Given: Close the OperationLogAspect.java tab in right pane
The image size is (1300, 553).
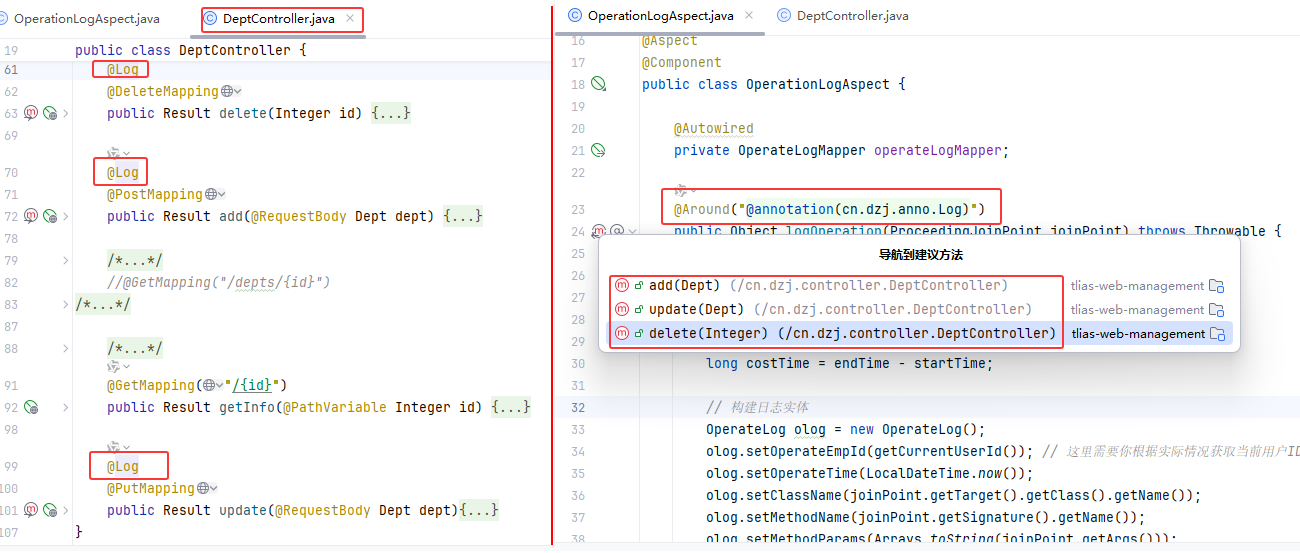Looking at the screenshot, I should pos(750,16).
